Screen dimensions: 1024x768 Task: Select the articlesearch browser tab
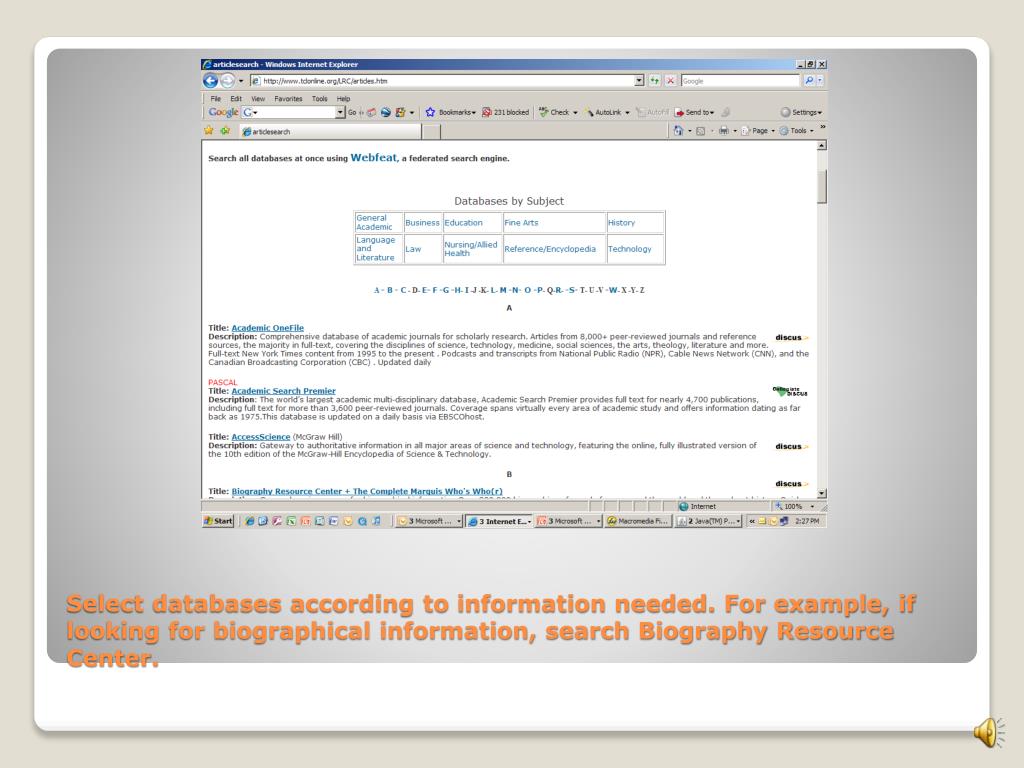[x=330, y=131]
